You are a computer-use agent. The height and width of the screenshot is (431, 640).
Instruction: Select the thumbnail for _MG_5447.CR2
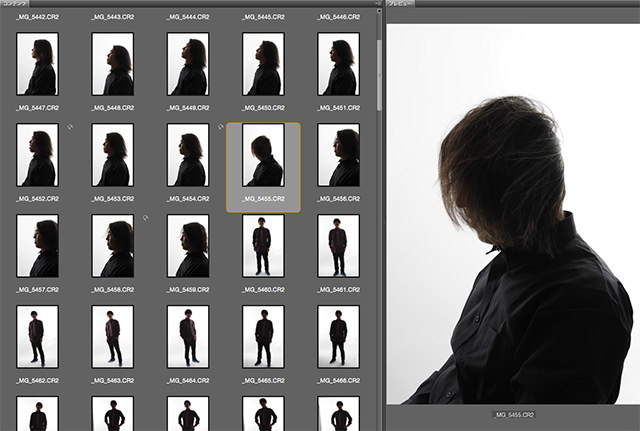tap(38, 64)
